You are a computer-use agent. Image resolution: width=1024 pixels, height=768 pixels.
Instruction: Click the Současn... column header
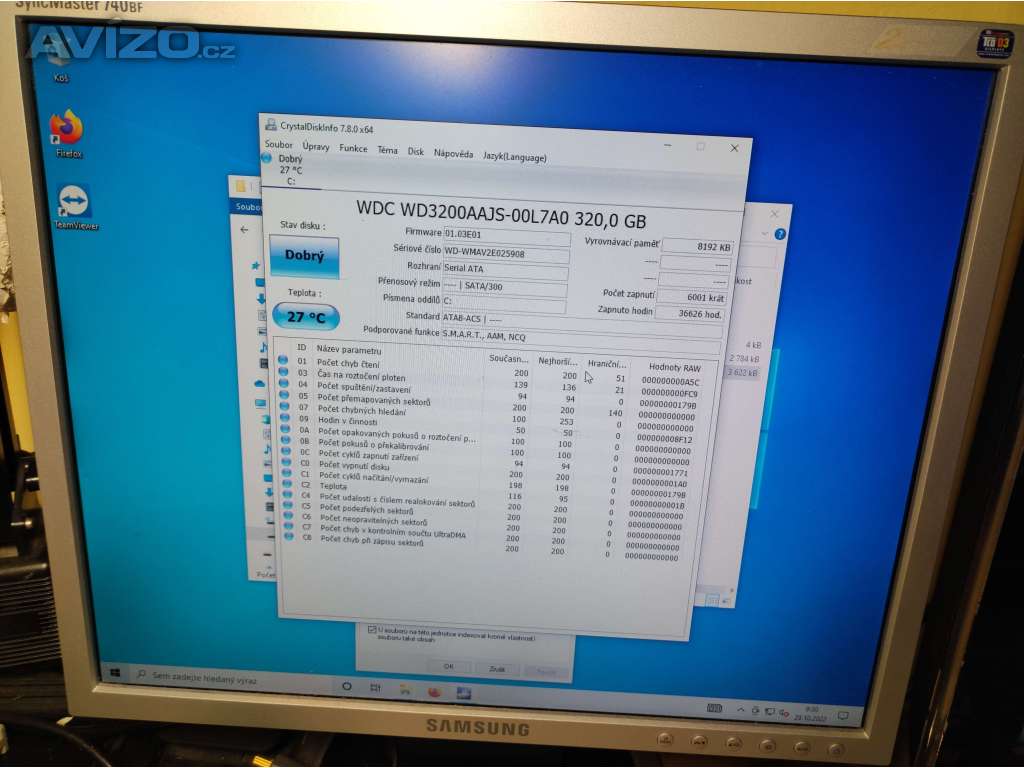[509, 359]
